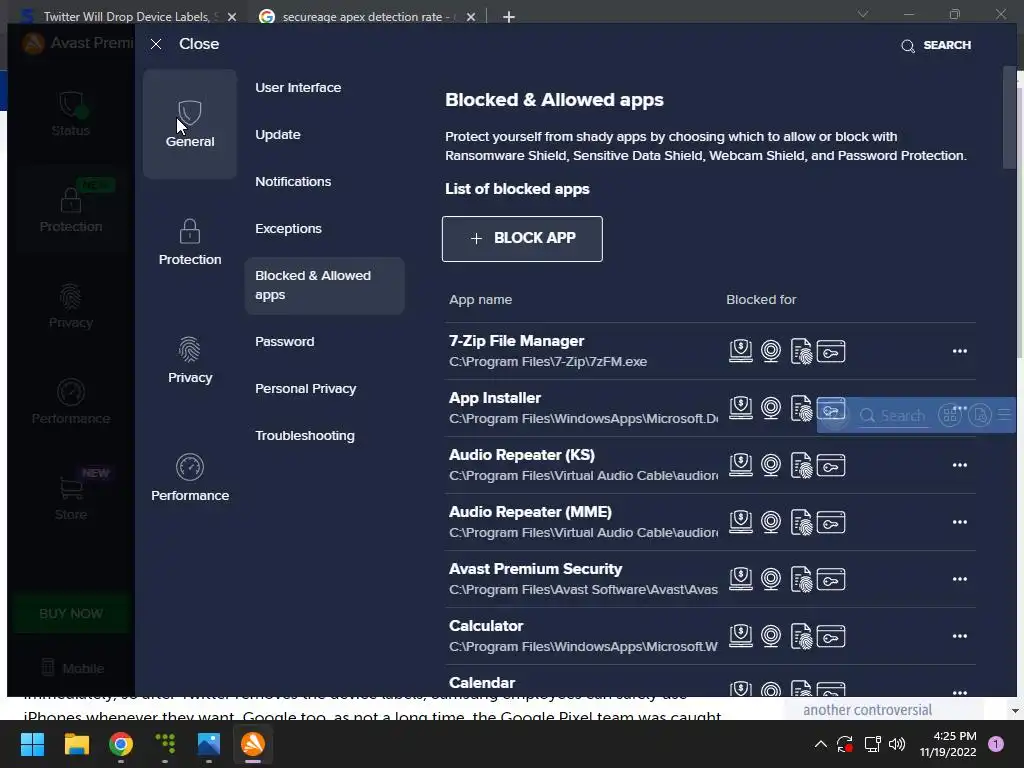Open the Performance settings category

click(189, 479)
